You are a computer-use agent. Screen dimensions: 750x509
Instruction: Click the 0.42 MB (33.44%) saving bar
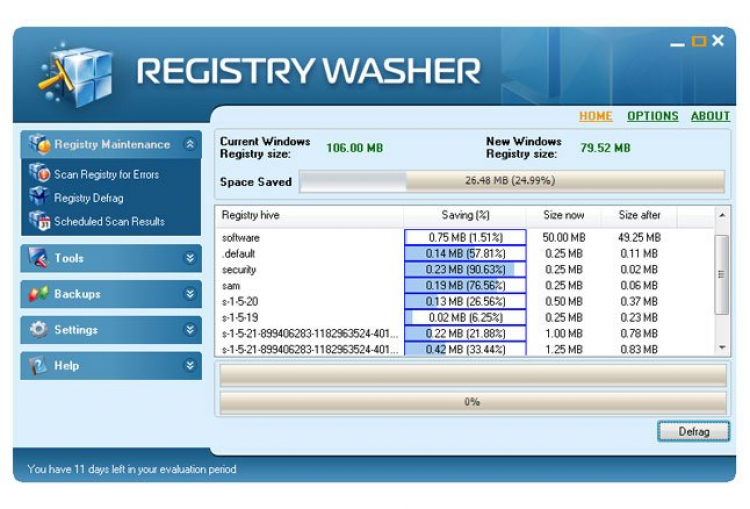[465, 349]
